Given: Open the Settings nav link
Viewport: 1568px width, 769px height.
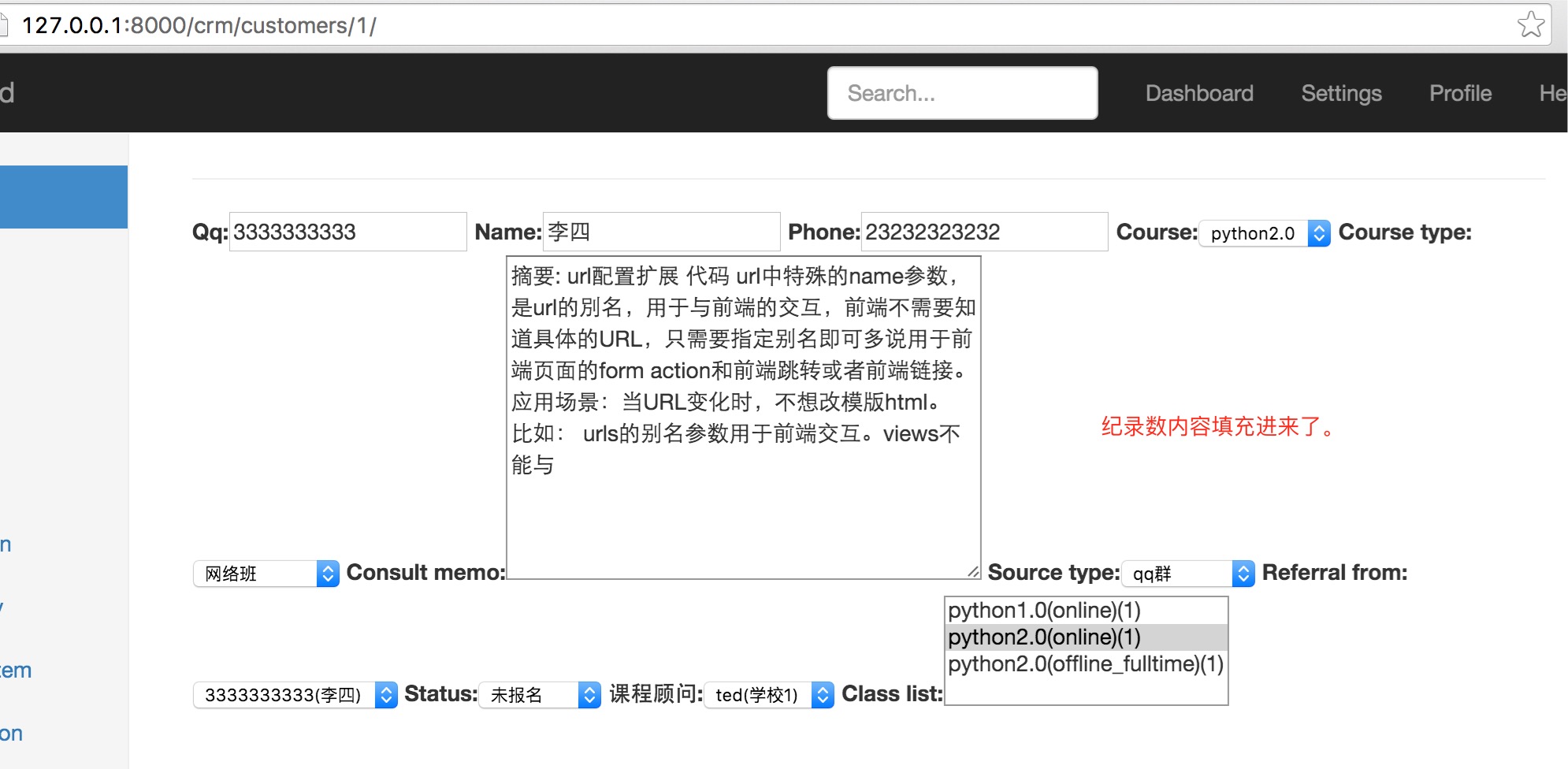Looking at the screenshot, I should (x=1341, y=93).
